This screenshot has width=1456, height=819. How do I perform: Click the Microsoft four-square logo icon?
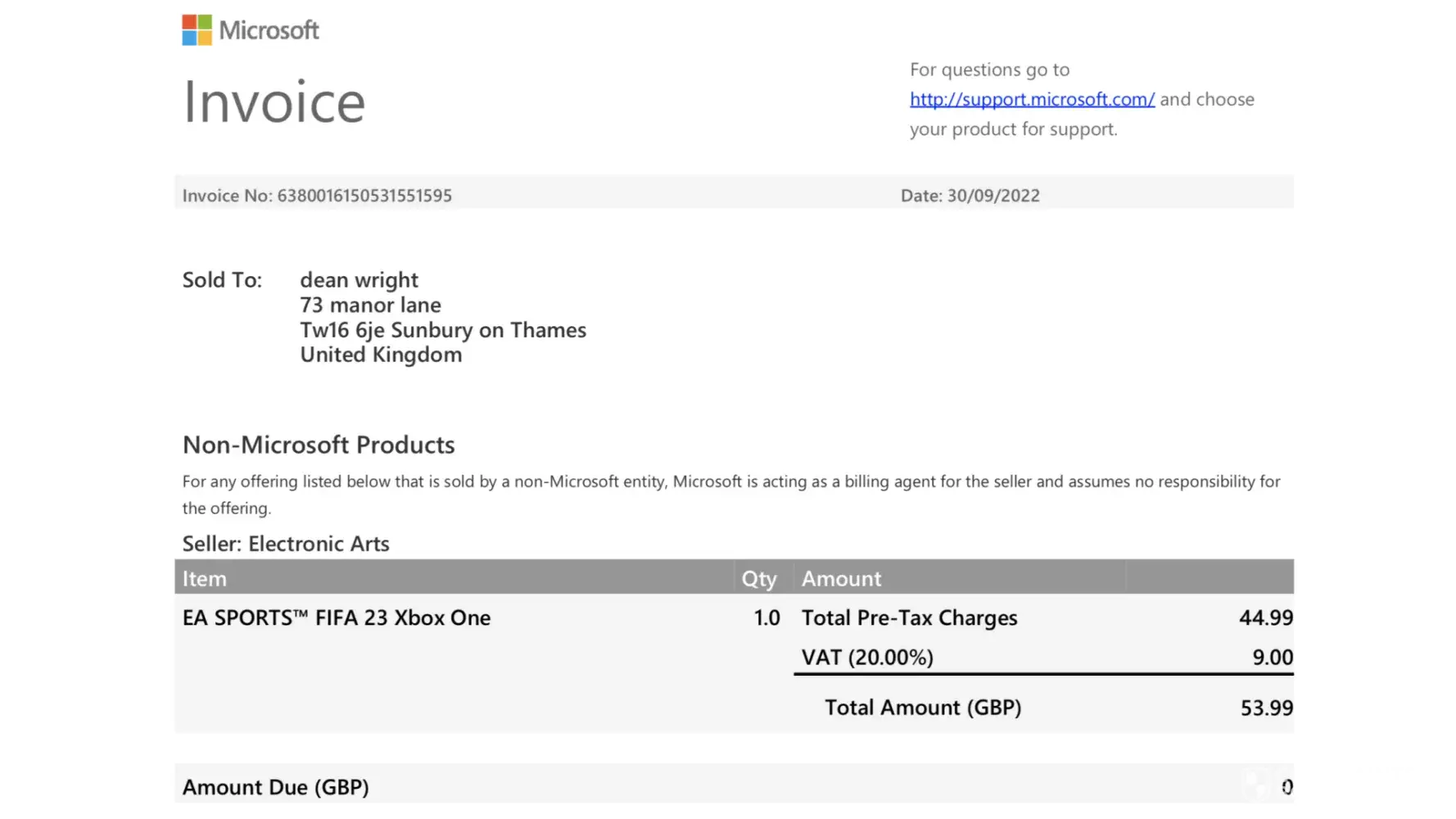point(197,30)
